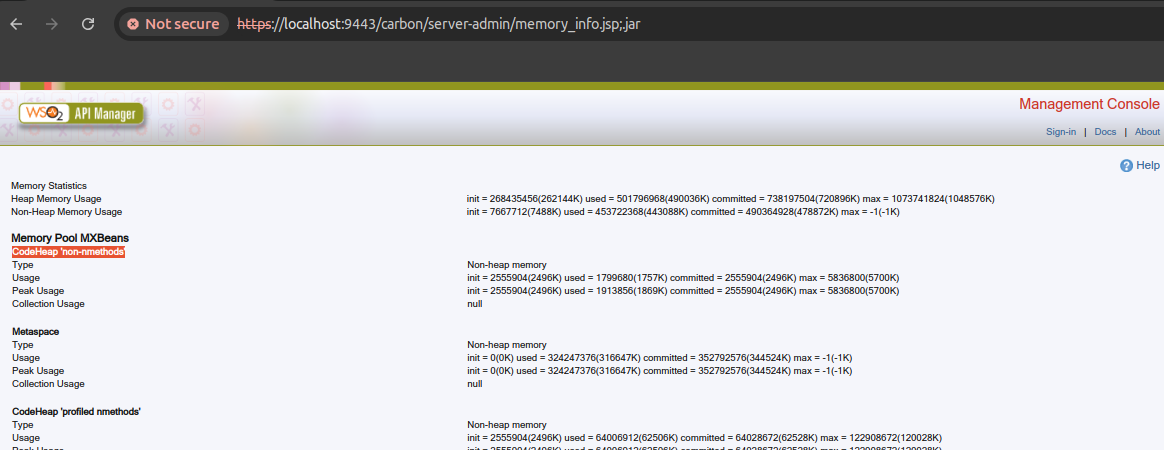The height and width of the screenshot is (450, 1164).
Task: Click the Memory Pool MXBeans heading
Action: click(70, 238)
